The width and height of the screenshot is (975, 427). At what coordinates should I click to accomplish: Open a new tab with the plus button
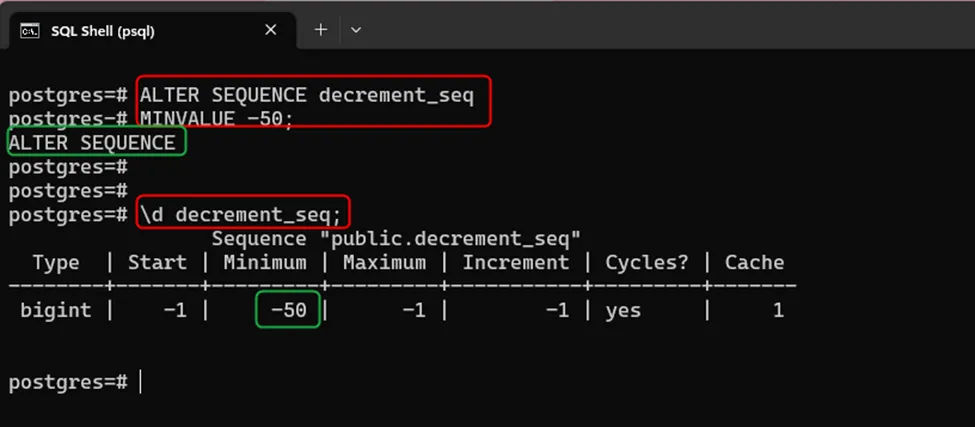tap(321, 30)
